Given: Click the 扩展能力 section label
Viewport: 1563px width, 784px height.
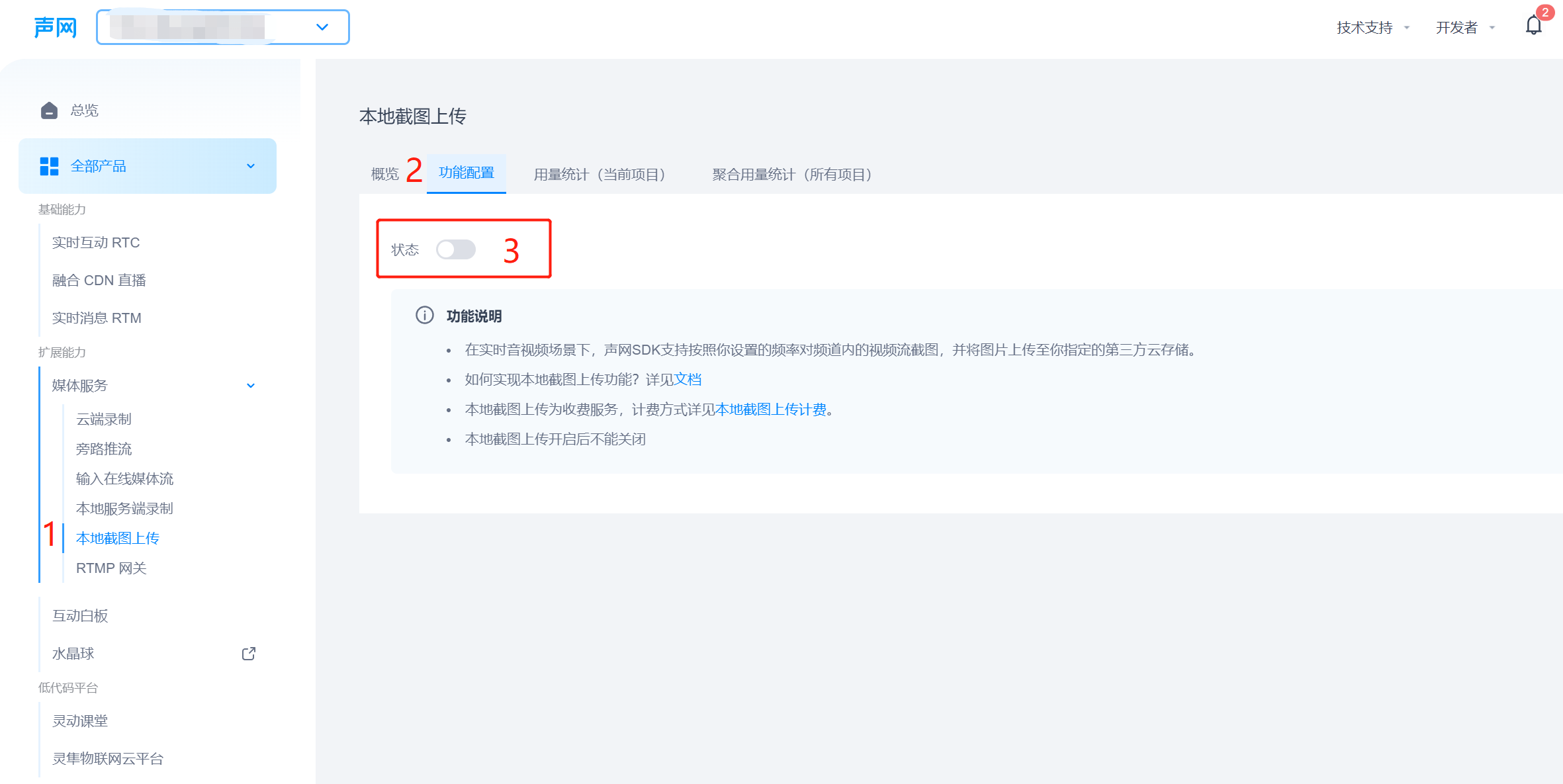Looking at the screenshot, I should click(62, 353).
